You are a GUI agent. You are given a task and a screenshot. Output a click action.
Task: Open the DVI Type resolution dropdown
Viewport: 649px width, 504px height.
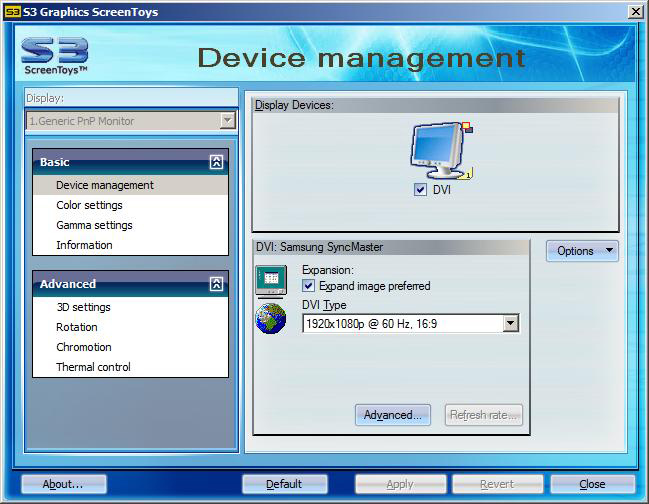tap(510, 323)
